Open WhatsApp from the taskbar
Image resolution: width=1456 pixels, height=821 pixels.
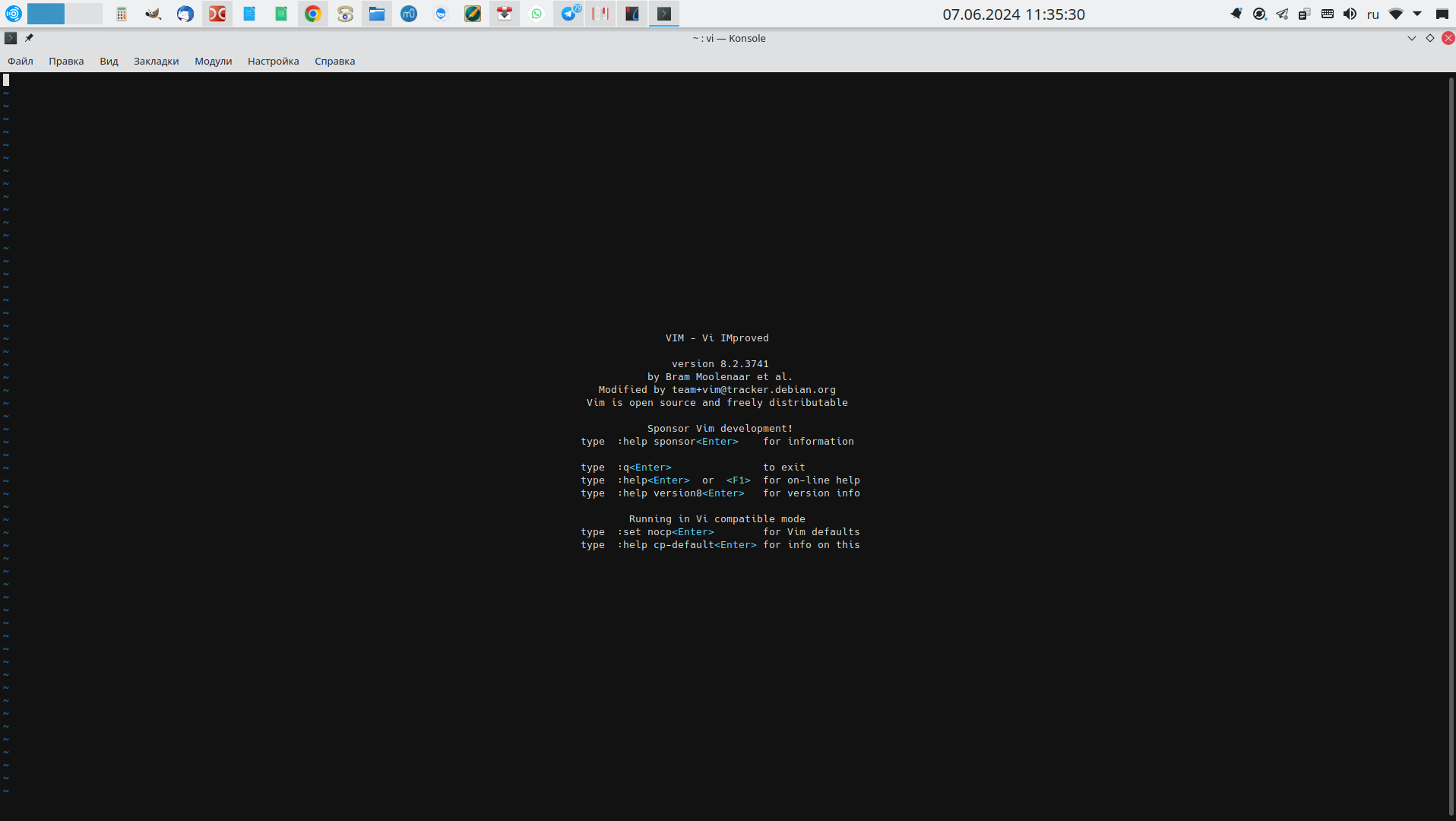(x=537, y=14)
